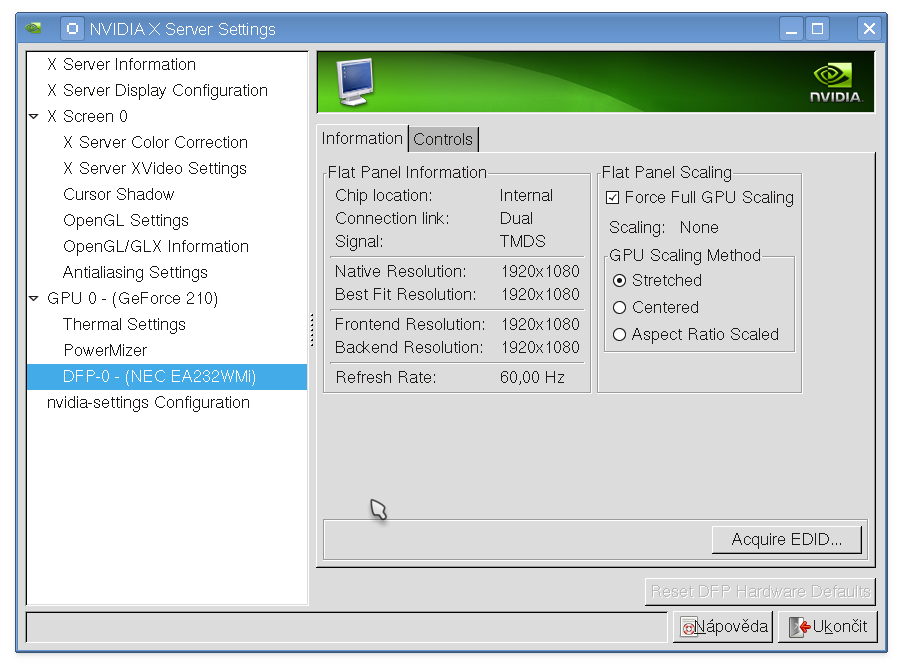Image resolution: width=903 pixels, height=671 pixels.
Task: Minimize the NVIDIA X Server Settings window
Action: pyautogui.click(x=791, y=28)
